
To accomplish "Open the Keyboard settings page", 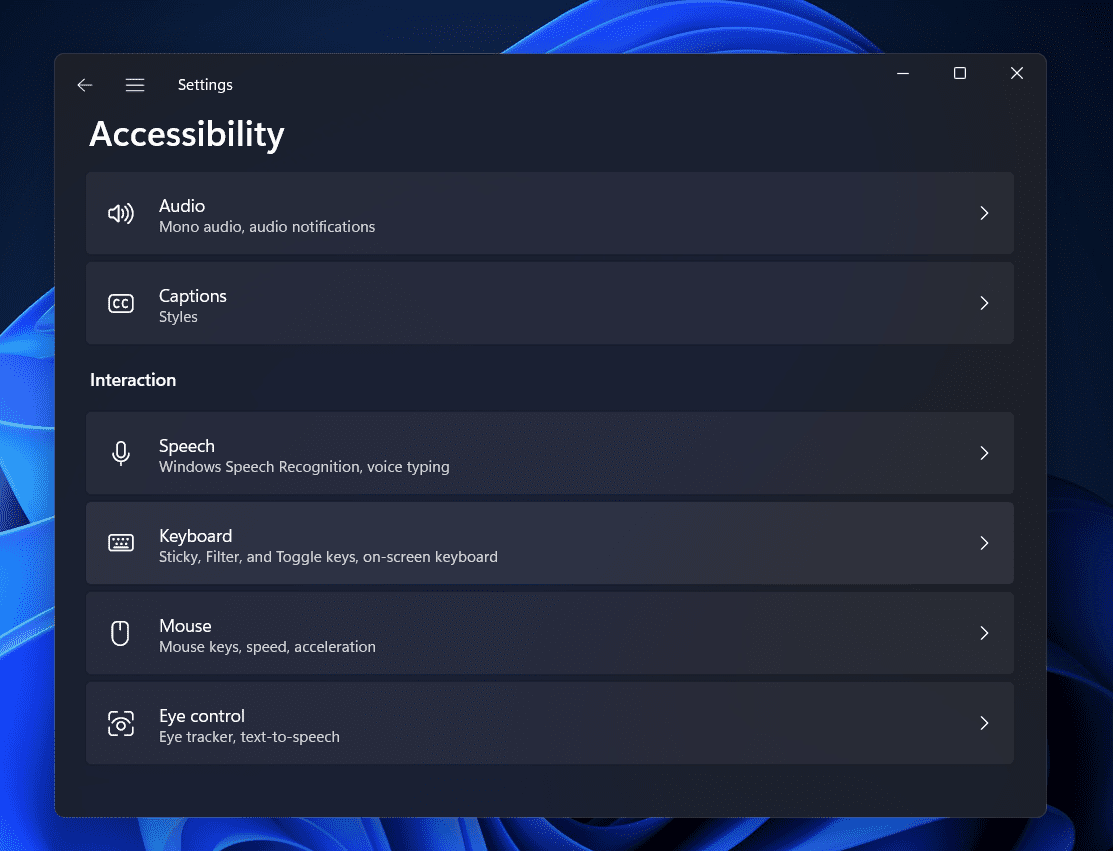I will coord(550,543).
